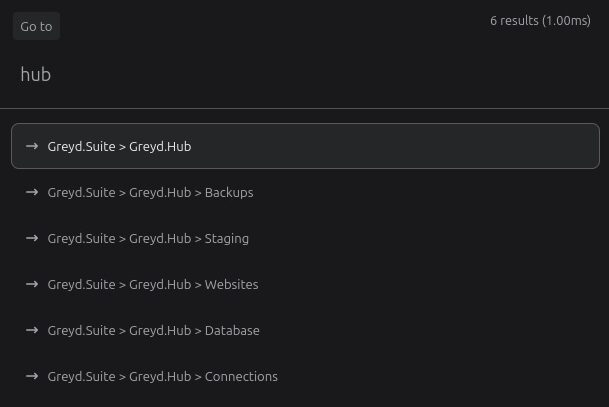Open the top Greyd.Suite > Greyd.Hub result
The width and height of the screenshot is (609, 407).
[305, 146]
